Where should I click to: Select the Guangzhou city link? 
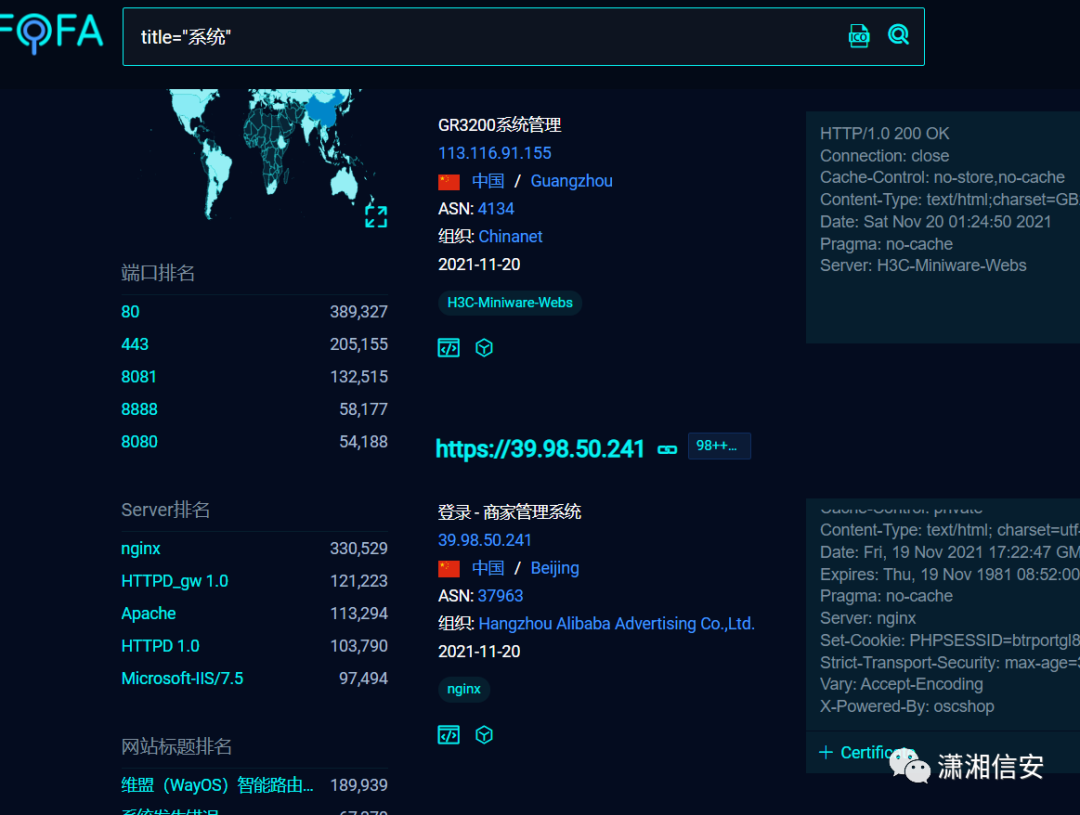[x=572, y=181]
